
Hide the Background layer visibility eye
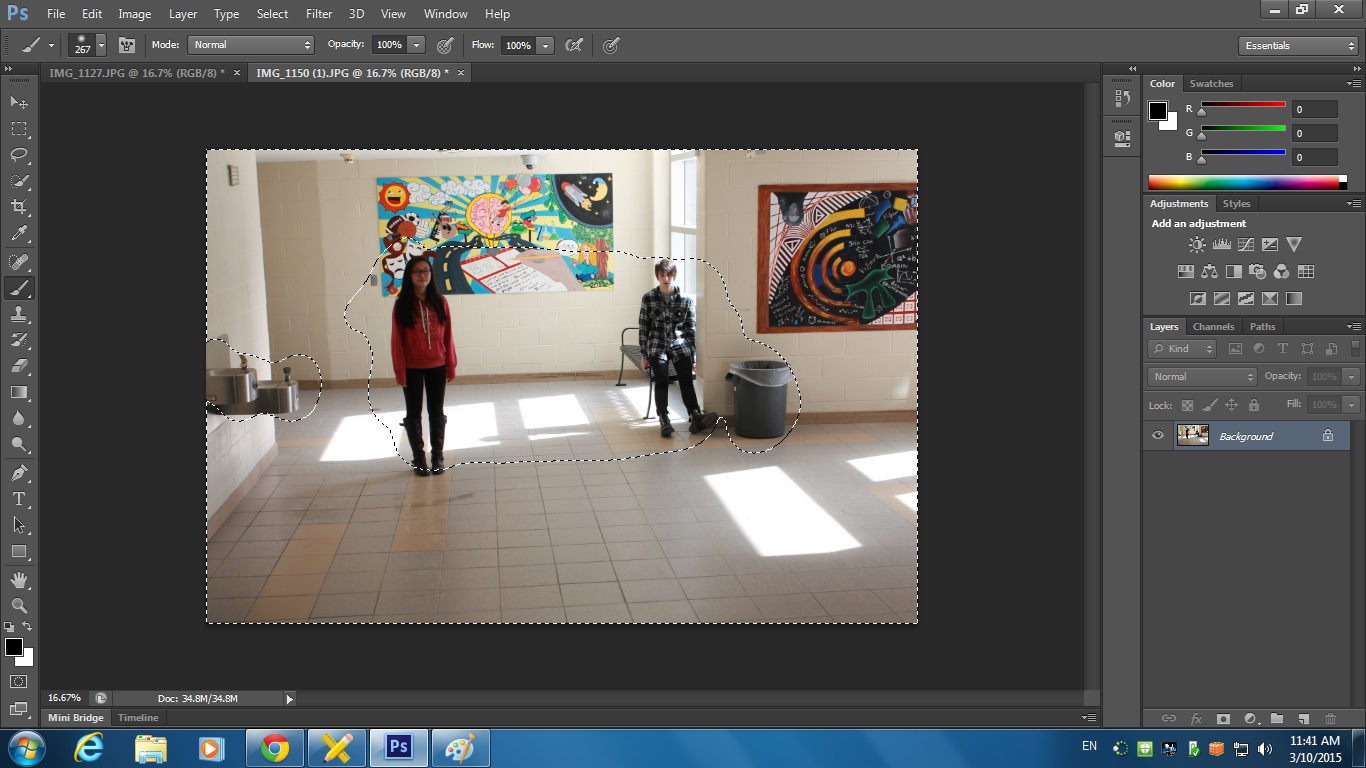[1158, 435]
